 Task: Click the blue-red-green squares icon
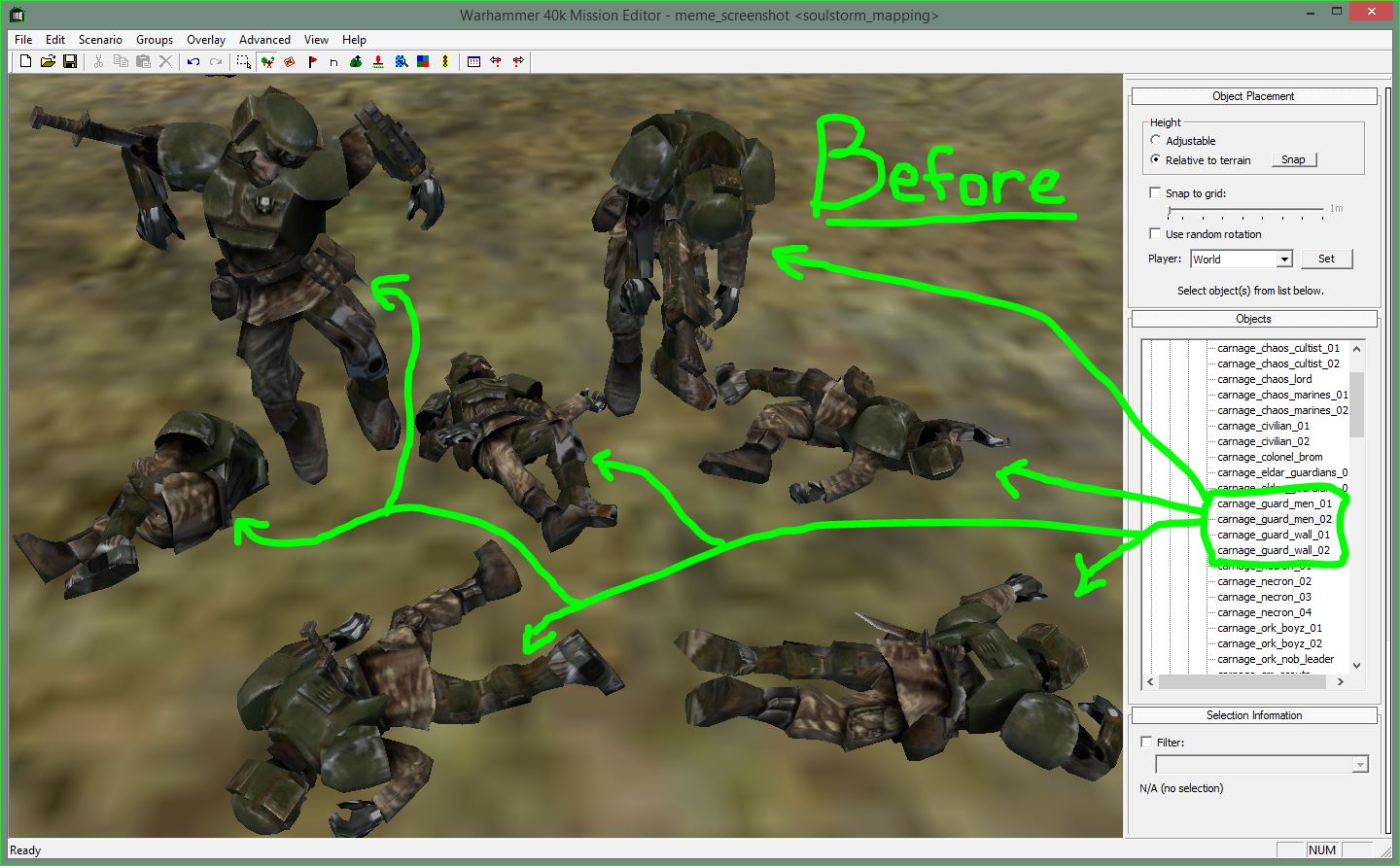pos(423,61)
